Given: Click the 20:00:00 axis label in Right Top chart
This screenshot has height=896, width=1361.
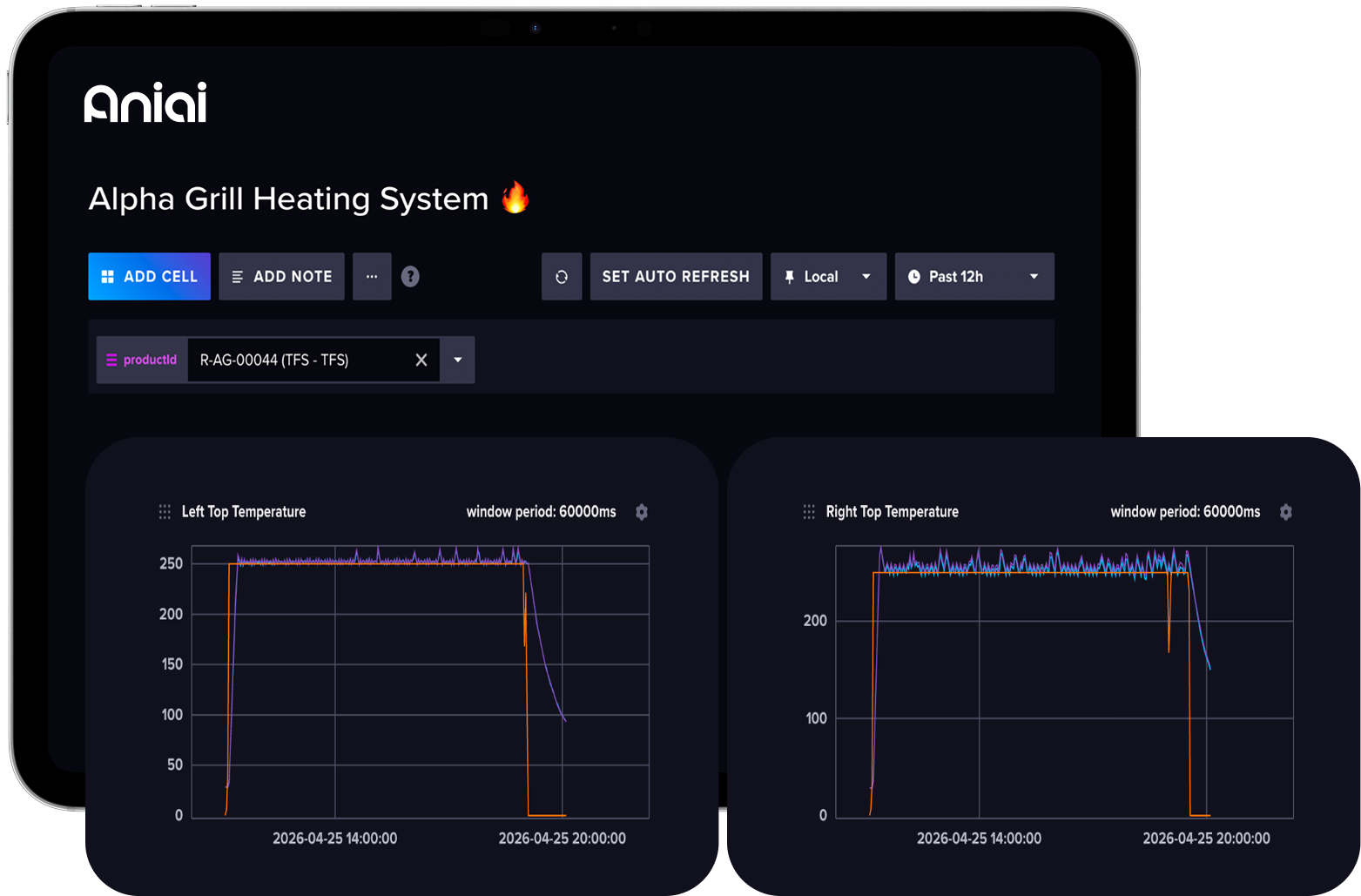Looking at the screenshot, I should 1206,839.
